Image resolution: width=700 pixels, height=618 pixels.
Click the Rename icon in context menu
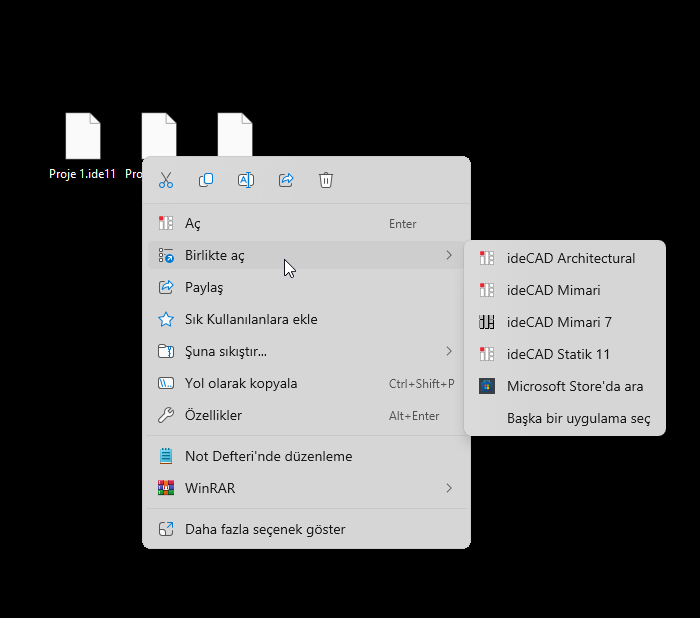[x=246, y=180]
